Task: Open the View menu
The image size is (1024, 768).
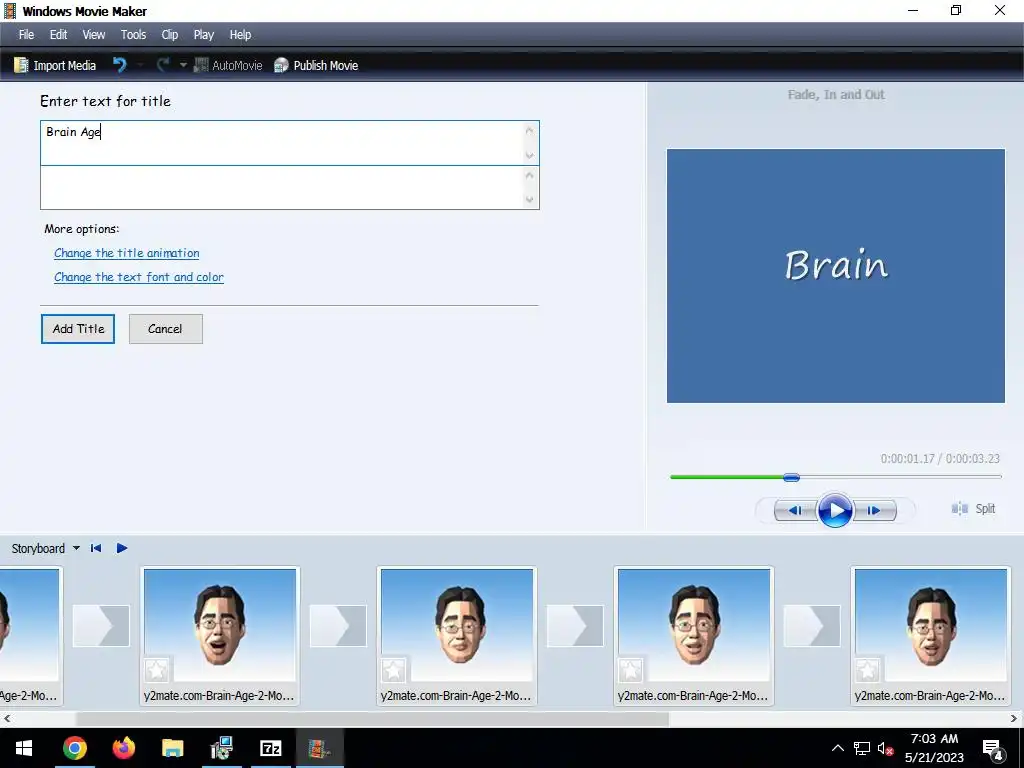Action: (93, 35)
